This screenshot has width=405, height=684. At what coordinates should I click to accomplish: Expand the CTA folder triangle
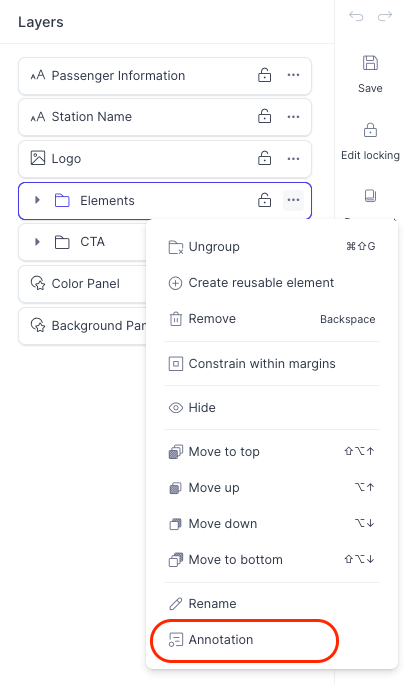[37, 241]
